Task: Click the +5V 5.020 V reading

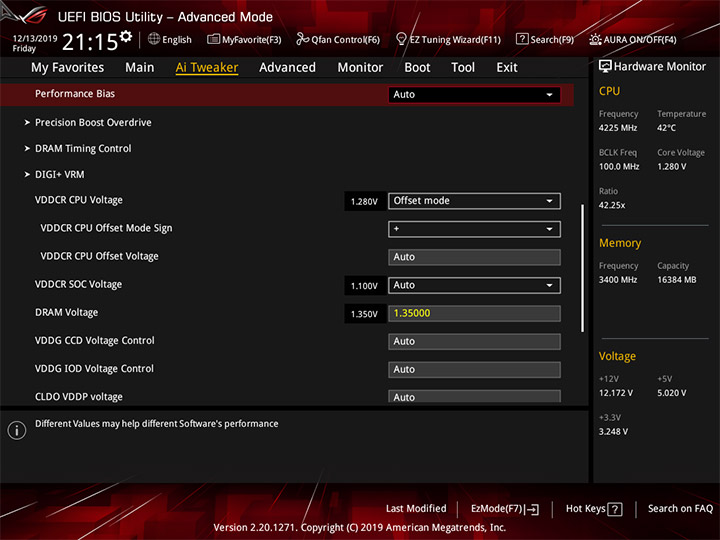Action: (x=672, y=394)
